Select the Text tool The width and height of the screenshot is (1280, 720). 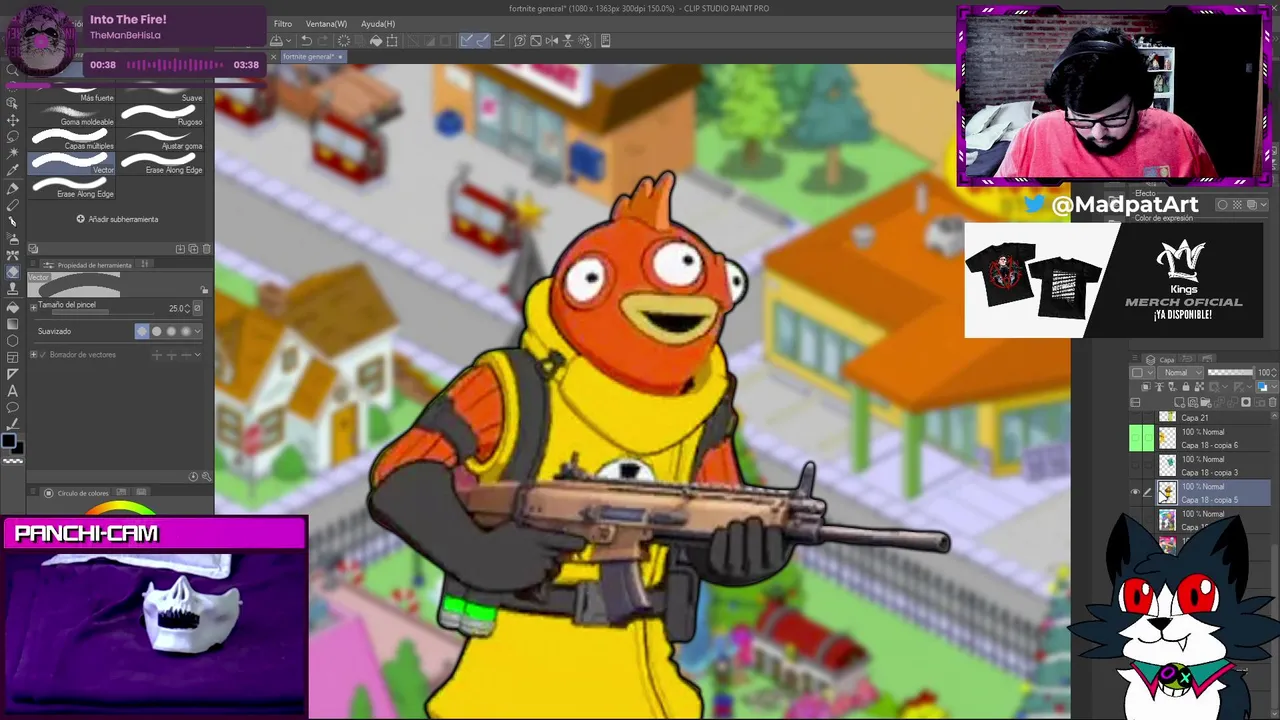click(13, 391)
